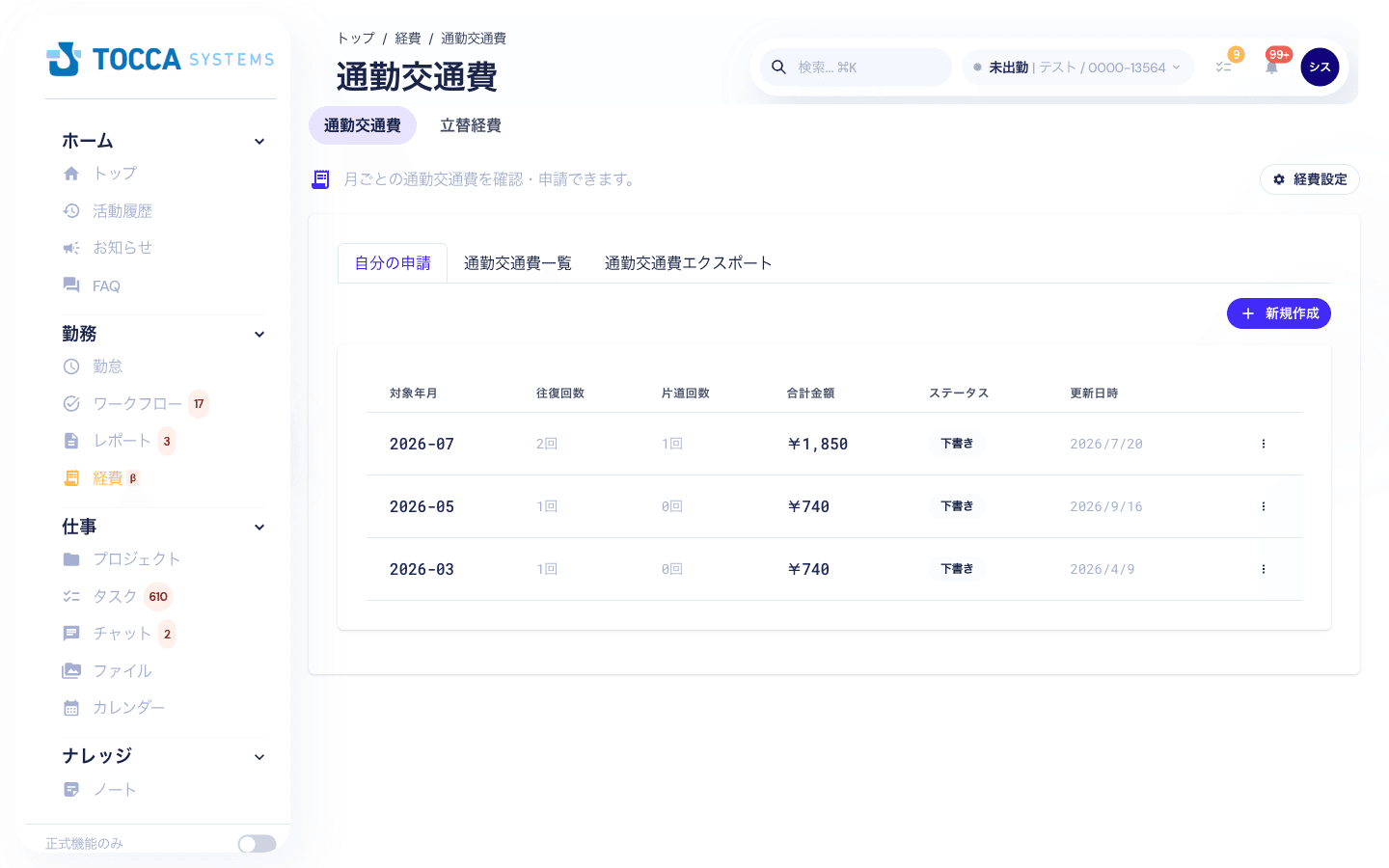
Task: Collapse the ホーム section
Action: pos(259,142)
